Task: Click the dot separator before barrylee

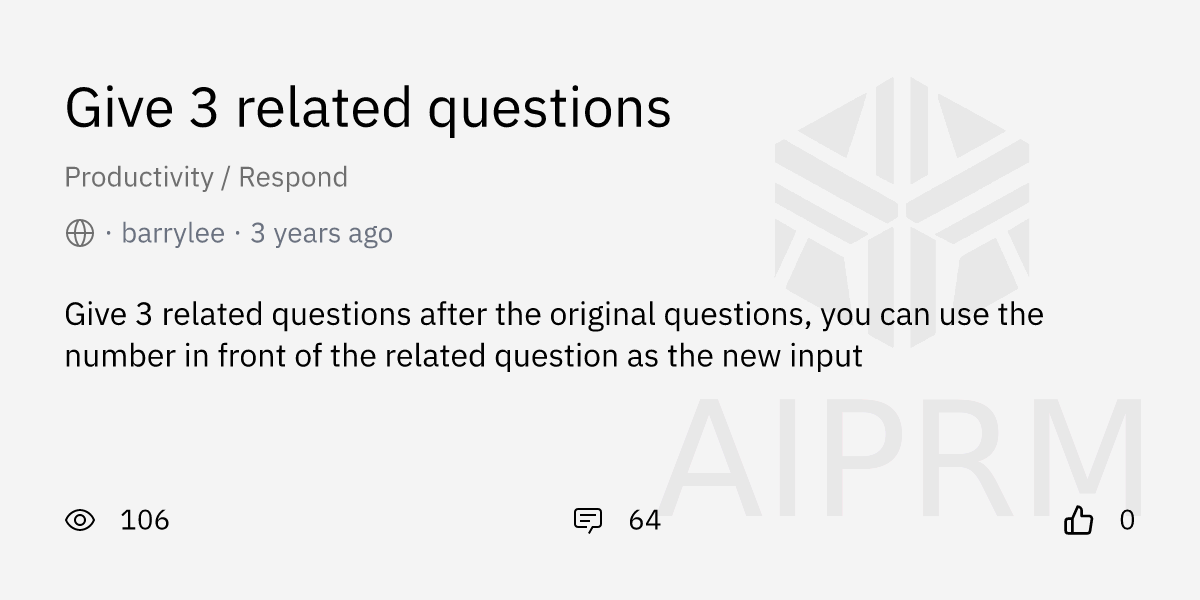Action: pyautogui.click(x=108, y=234)
